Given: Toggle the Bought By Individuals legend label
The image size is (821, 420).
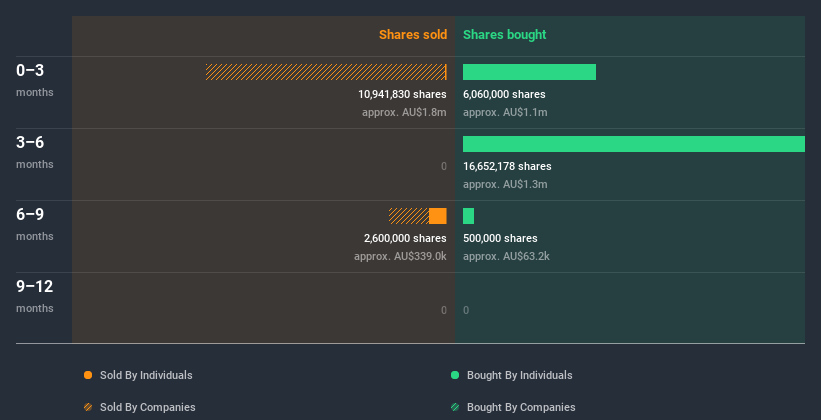Looking at the screenshot, I should [x=519, y=375].
